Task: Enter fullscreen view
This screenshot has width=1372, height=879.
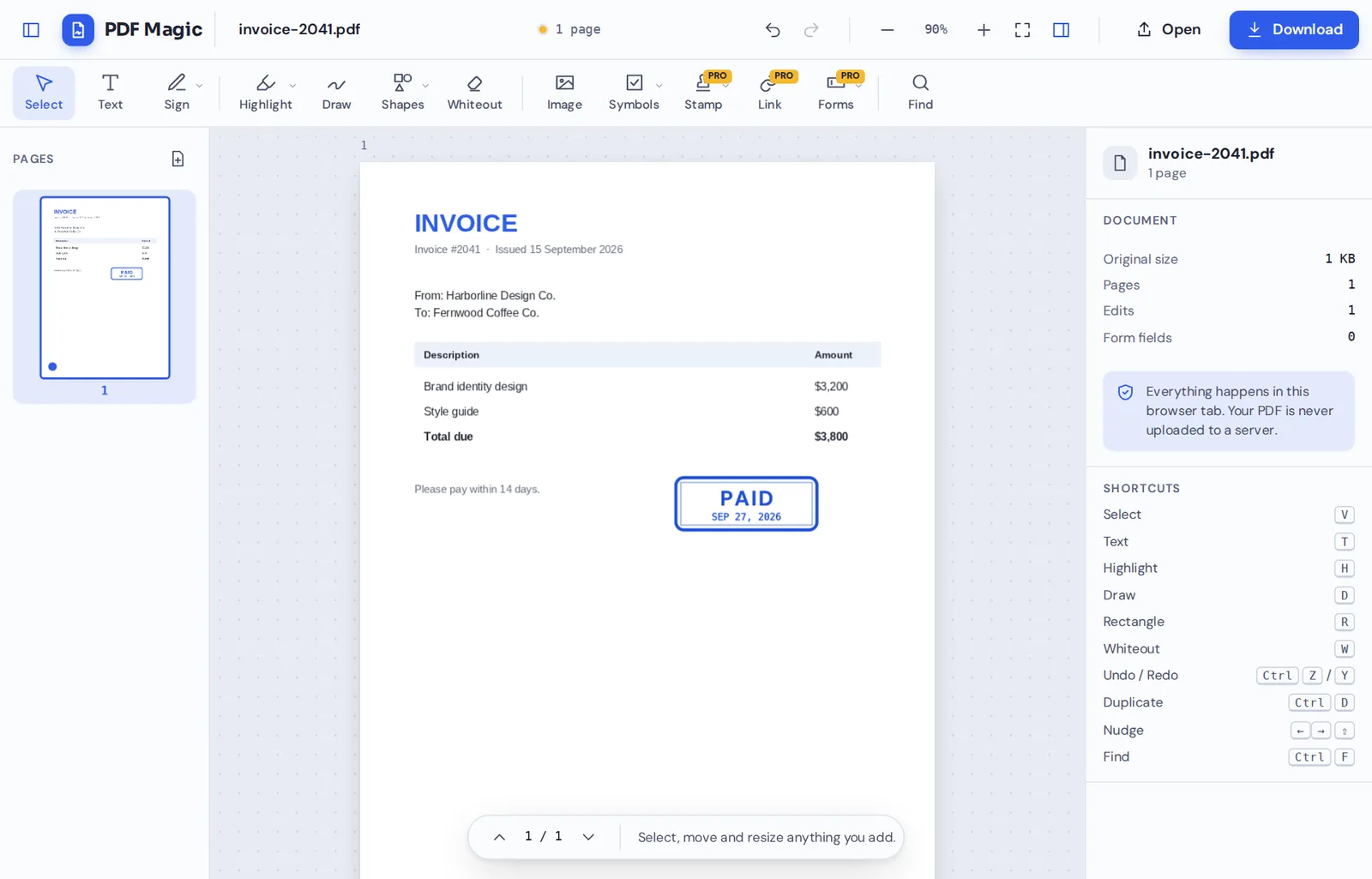Action: [x=1022, y=30]
